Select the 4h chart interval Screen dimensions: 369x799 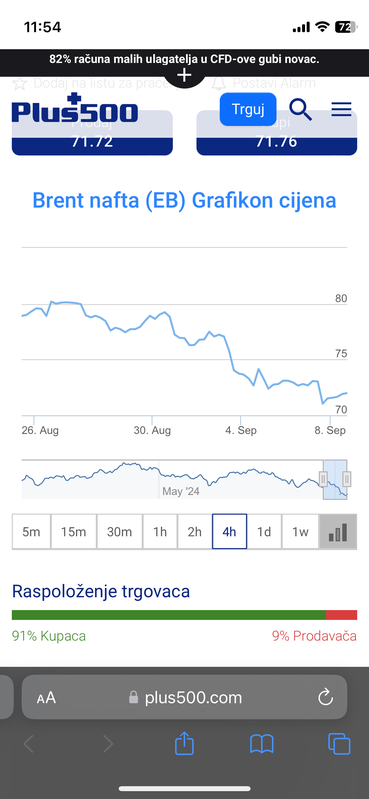point(229,531)
